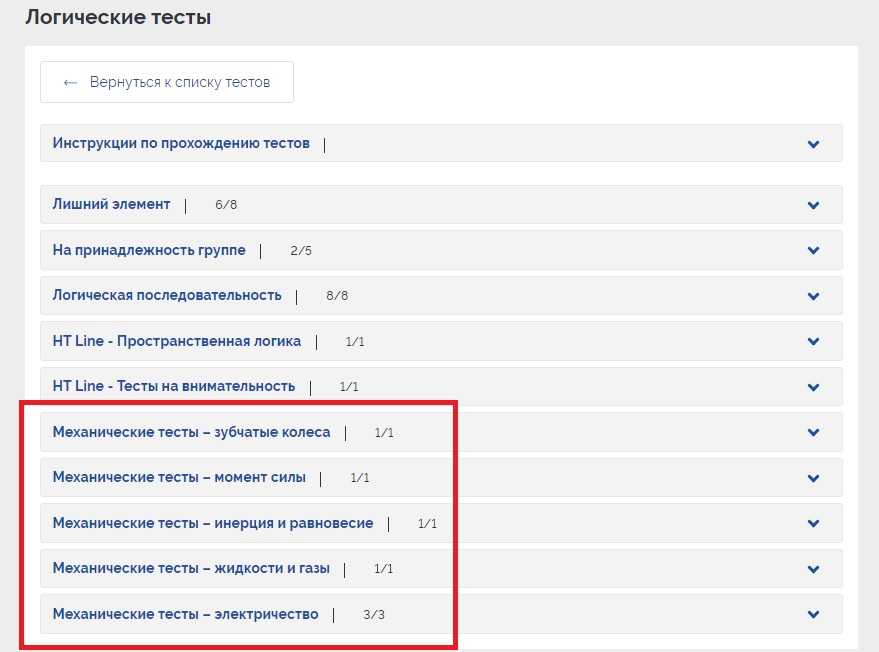This screenshot has width=879, height=652.
Task: Click the chevron for "HT Line - Пространственная логика"
Action: click(x=813, y=341)
